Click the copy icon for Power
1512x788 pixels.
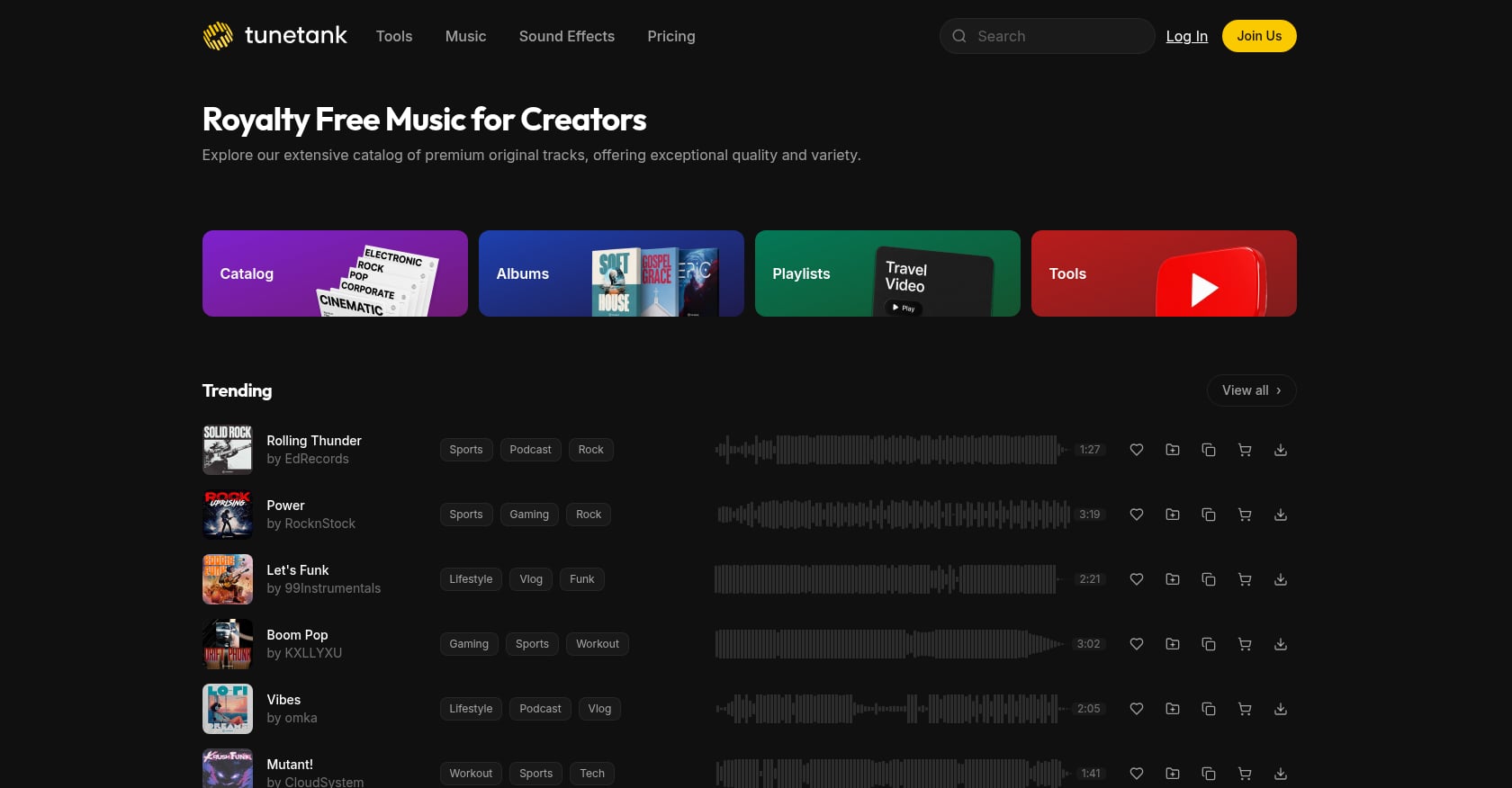(1209, 515)
